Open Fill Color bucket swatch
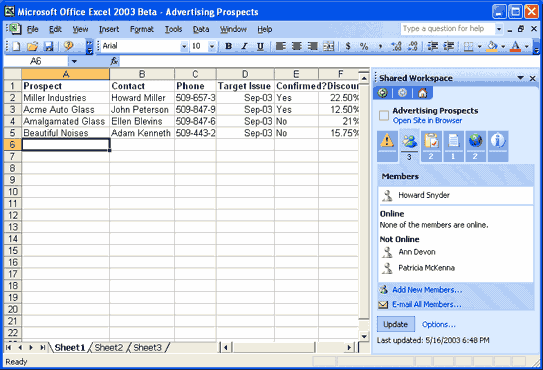 coord(492,46)
